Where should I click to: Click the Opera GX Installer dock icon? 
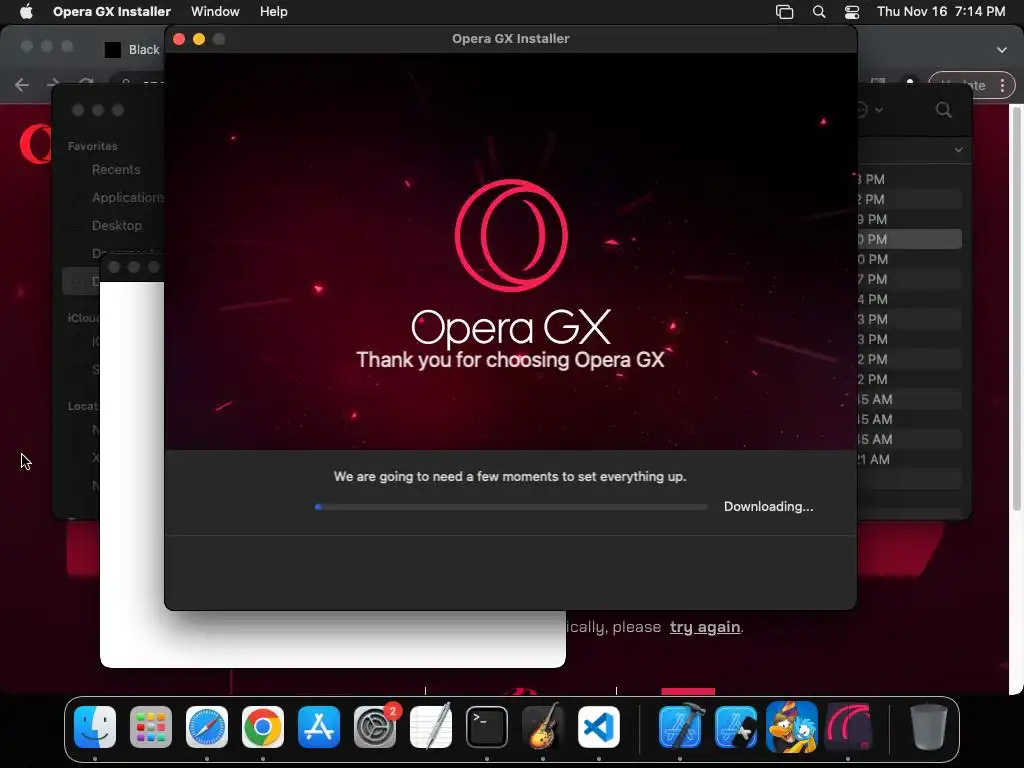848,727
